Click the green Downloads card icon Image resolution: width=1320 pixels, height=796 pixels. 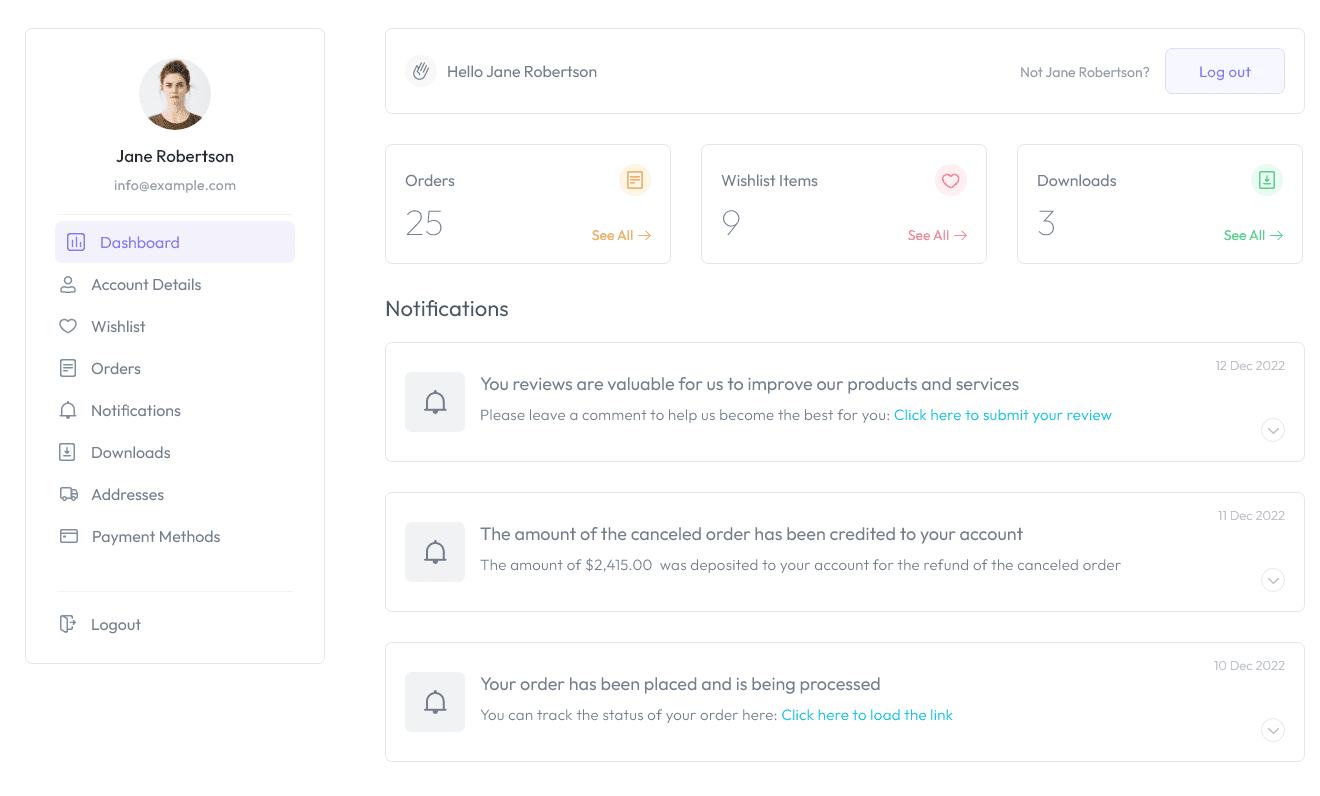click(x=1267, y=180)
